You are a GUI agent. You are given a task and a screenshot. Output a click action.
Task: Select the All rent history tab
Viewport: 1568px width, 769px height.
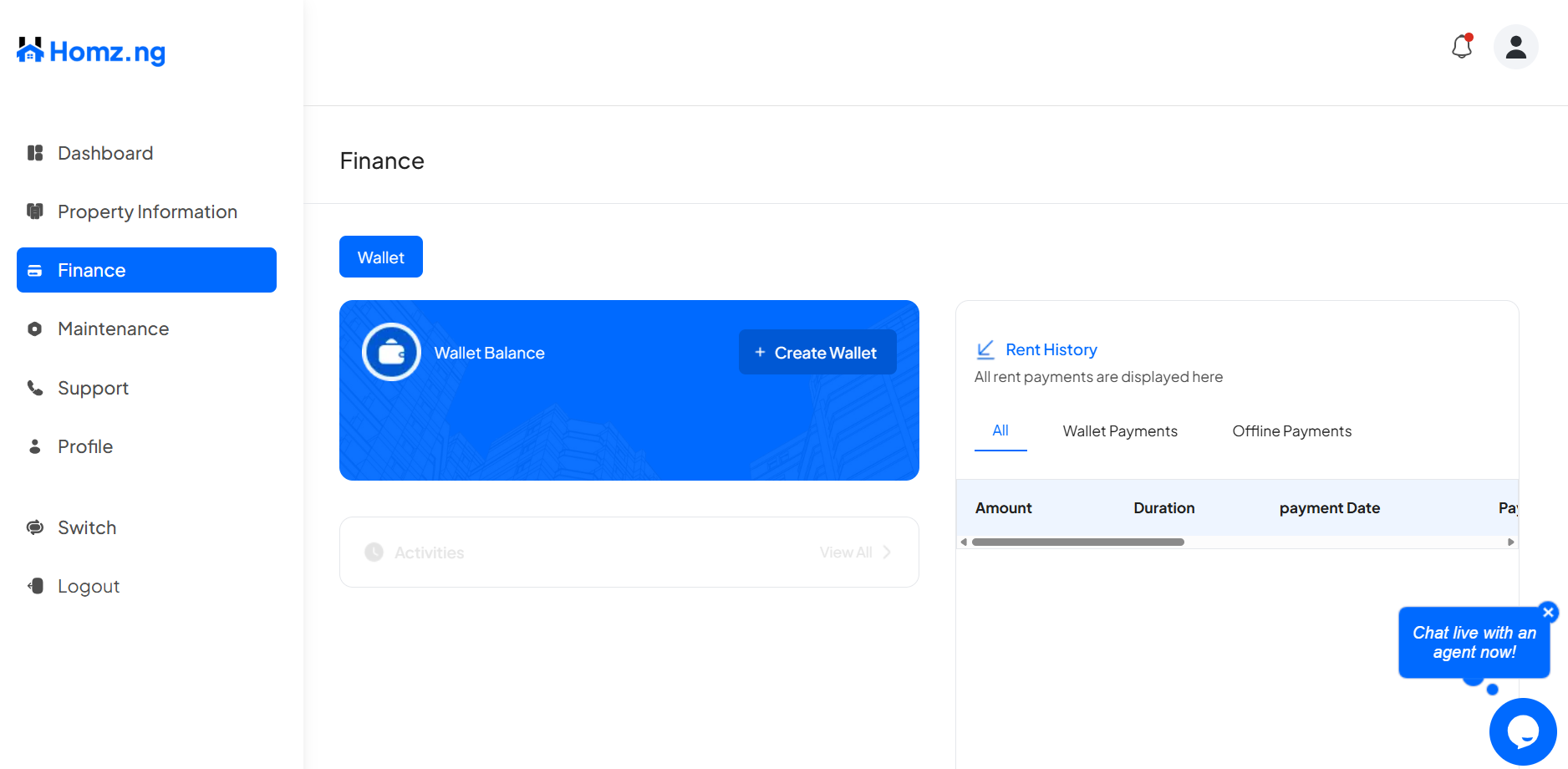pos(1000,431)
